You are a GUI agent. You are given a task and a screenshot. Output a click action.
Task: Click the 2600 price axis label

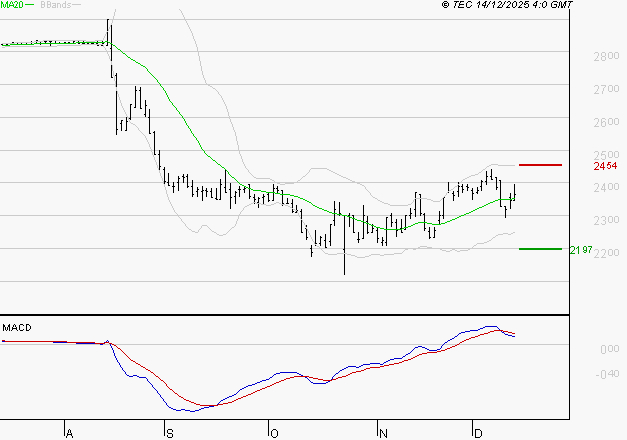click(x=606, y=122)
